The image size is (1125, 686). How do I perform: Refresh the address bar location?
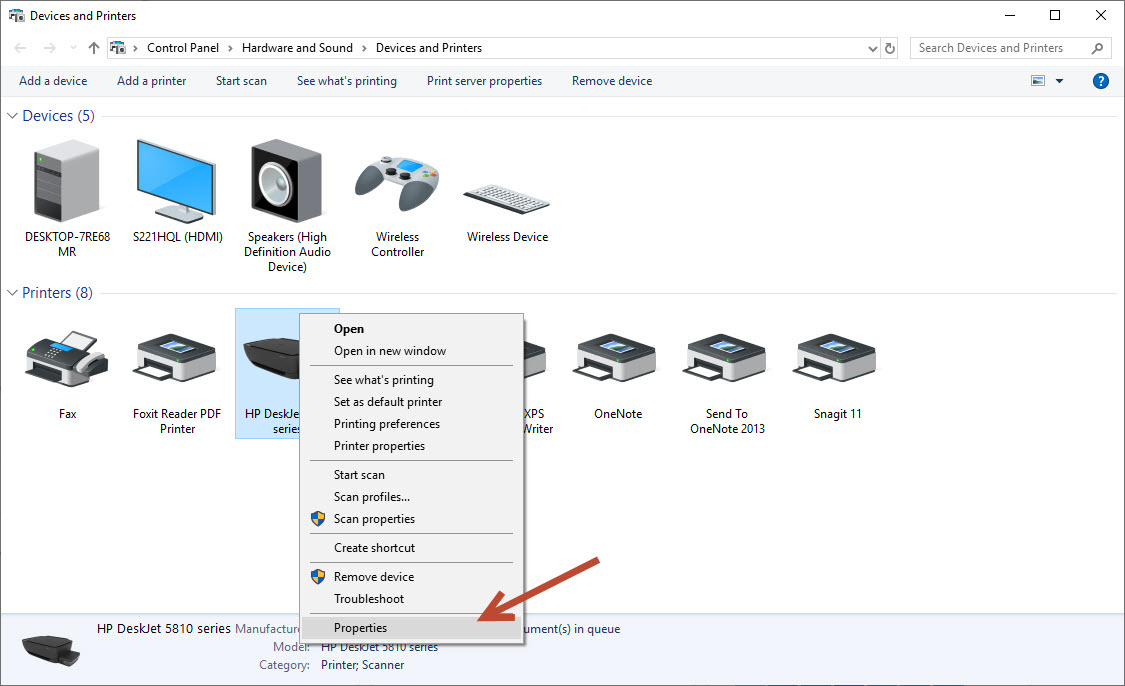(x=891, y=48)
